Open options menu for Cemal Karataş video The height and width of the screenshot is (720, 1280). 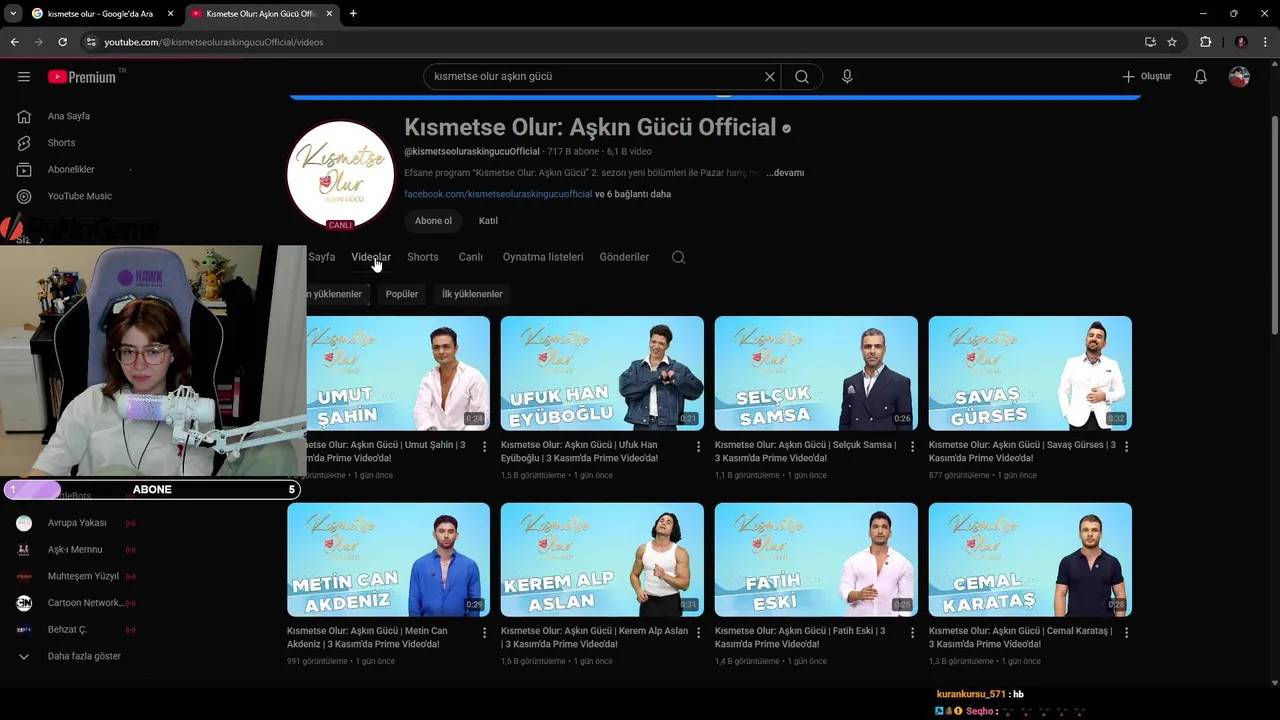click(x=1126, y=633)
